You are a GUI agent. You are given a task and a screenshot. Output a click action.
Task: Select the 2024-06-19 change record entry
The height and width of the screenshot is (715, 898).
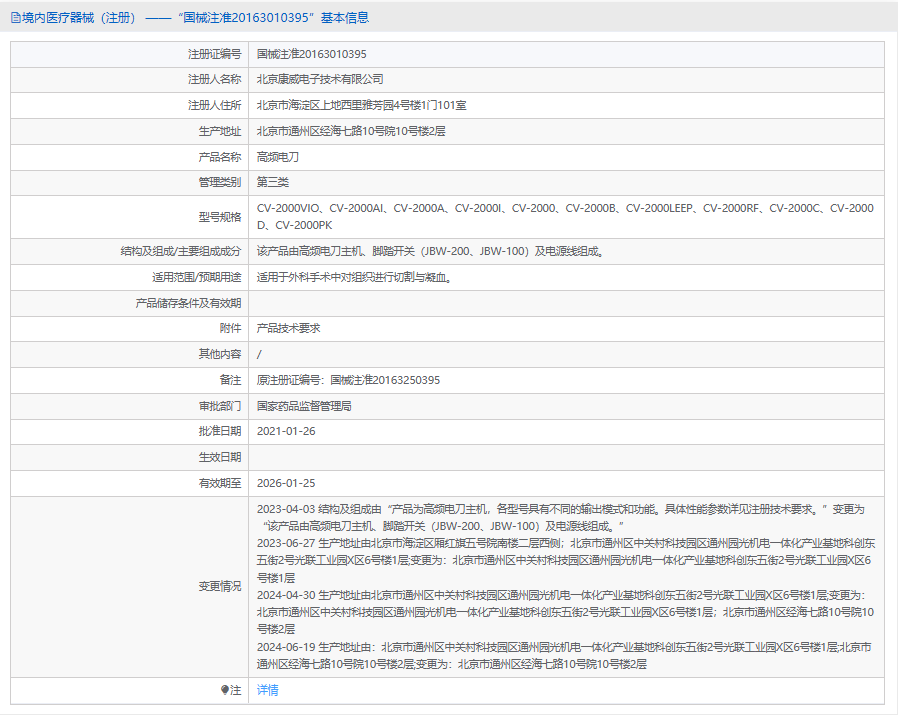(x=564, y=656)
